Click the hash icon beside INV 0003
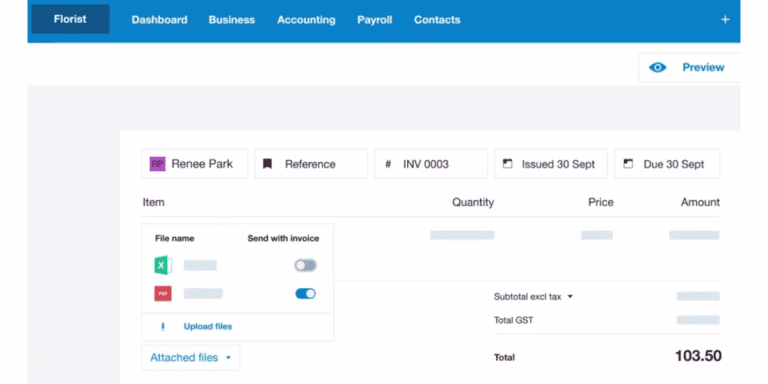This screenshot has height=384, width=768. (x=388, y=164)
